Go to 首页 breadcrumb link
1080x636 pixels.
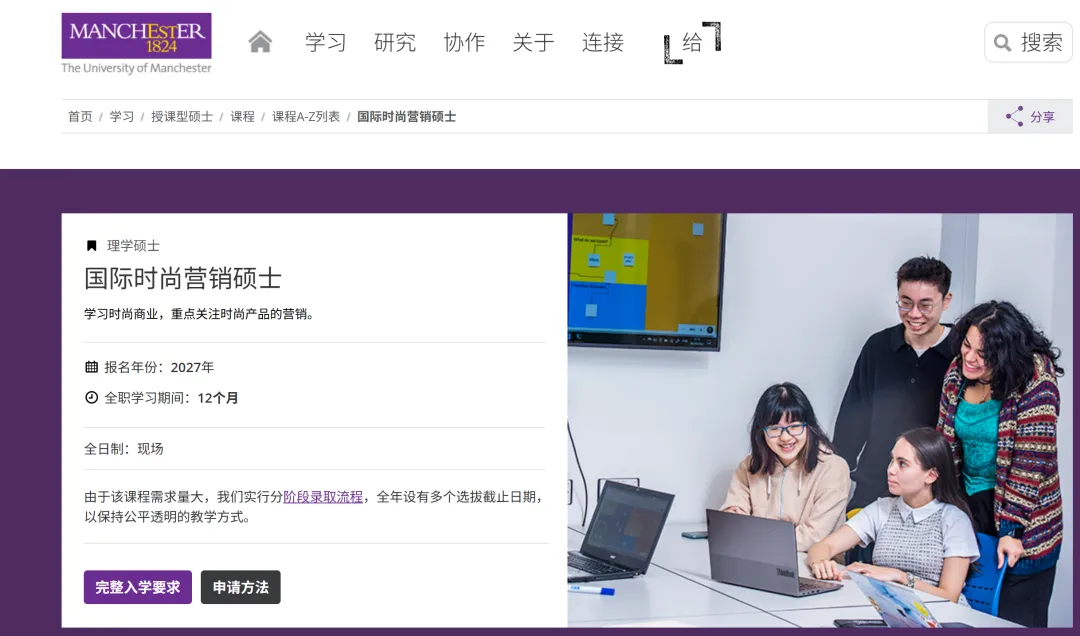(80, 116)
